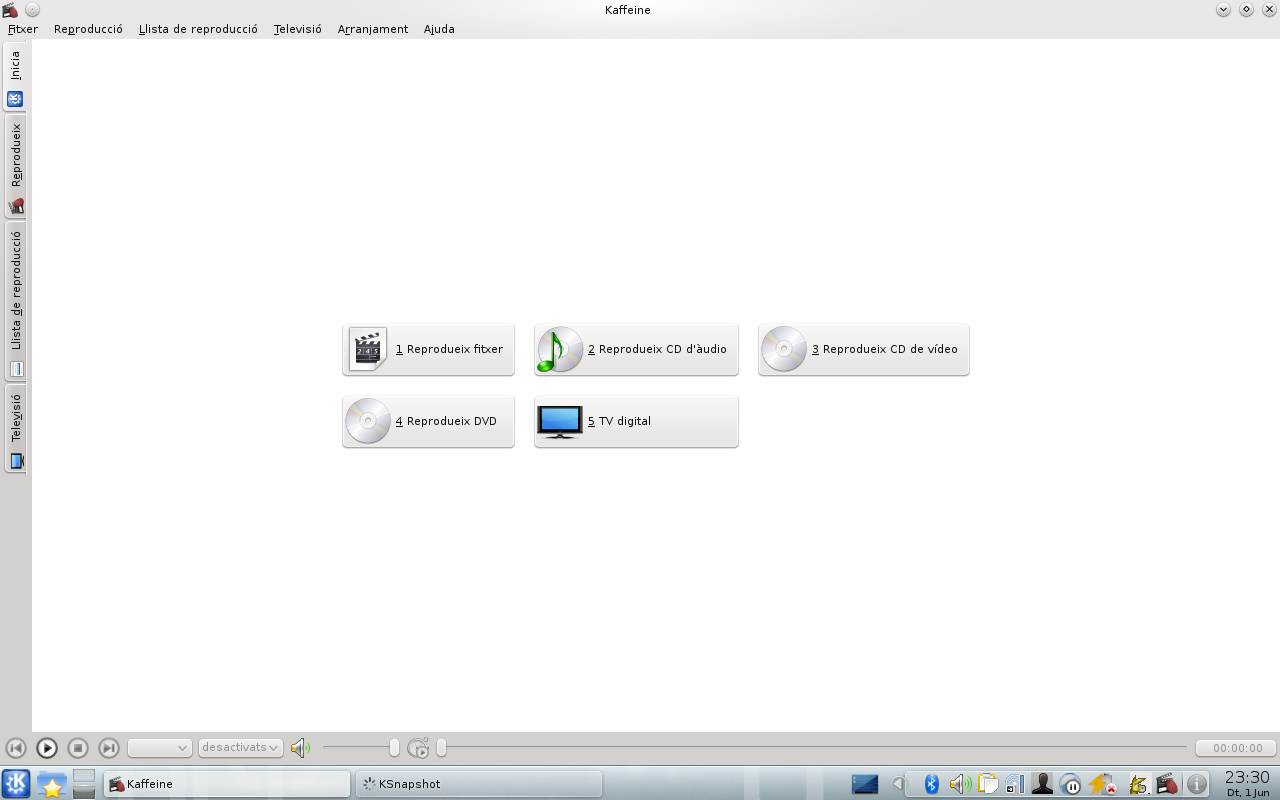Click the stop playback button
Image resolution: width=1280 pixels, height=800 pixels.
click(78, 748)
